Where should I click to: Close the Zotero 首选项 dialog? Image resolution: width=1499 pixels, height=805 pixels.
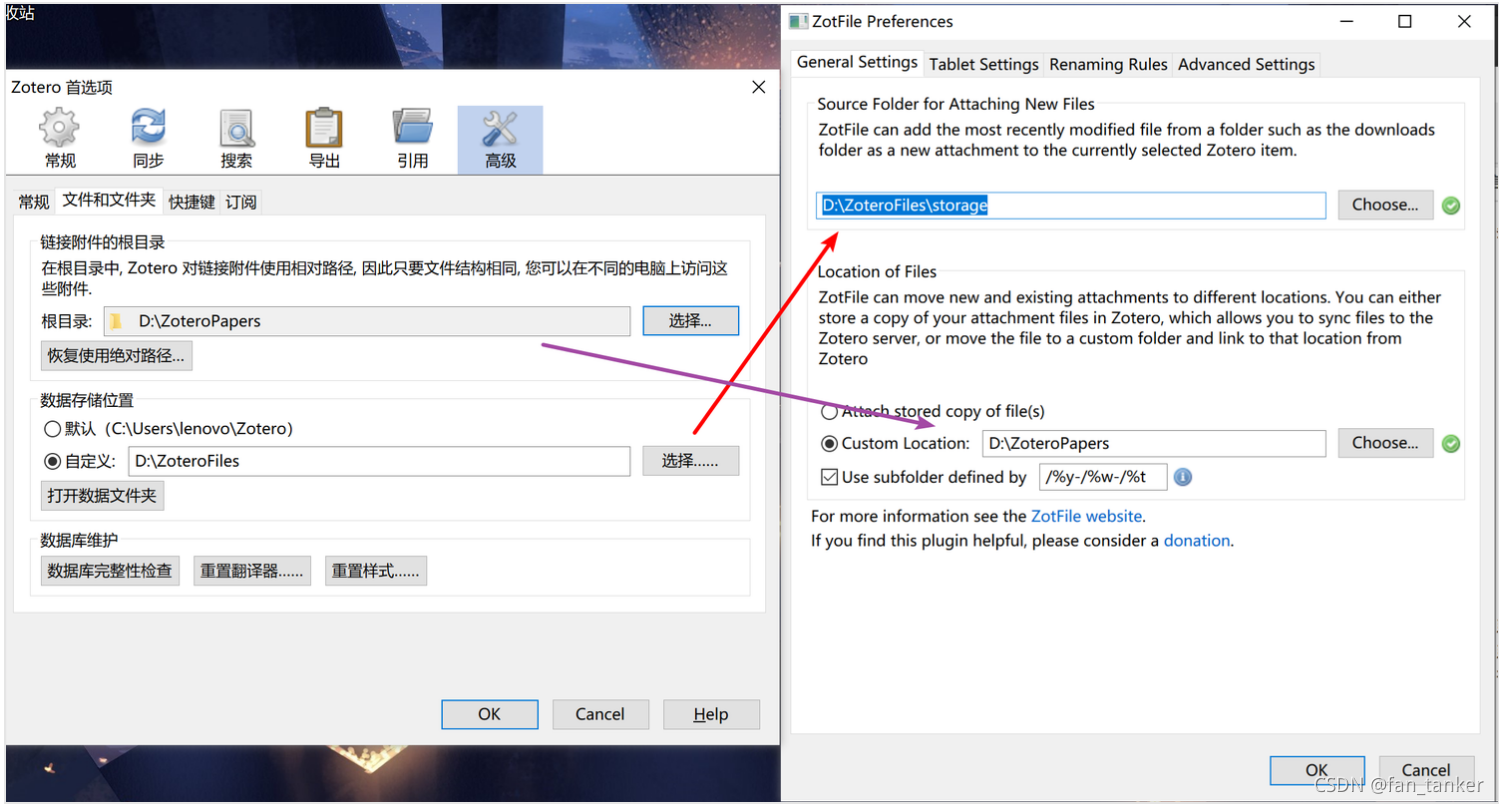(x=758, y=87)
